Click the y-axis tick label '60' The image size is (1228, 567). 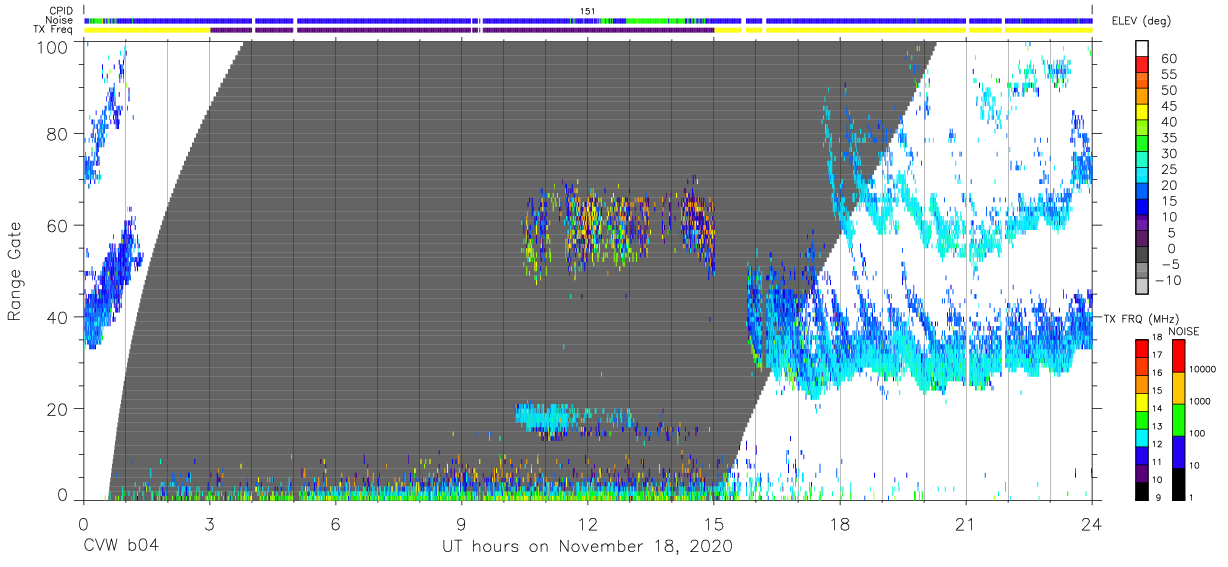click(x=58, y=226)
